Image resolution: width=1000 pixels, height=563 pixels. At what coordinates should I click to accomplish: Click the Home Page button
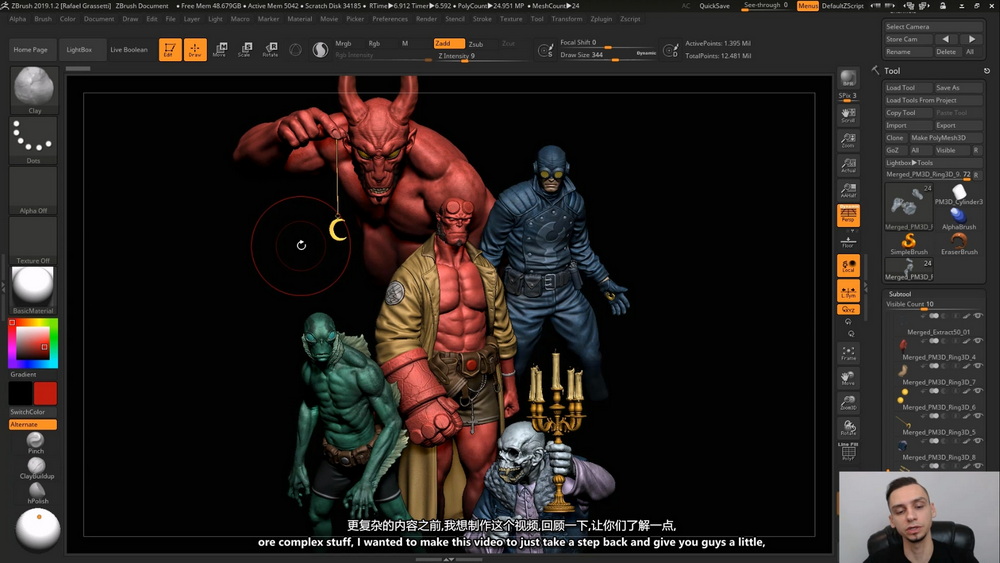pyautogui.click(x=31, y=50)
